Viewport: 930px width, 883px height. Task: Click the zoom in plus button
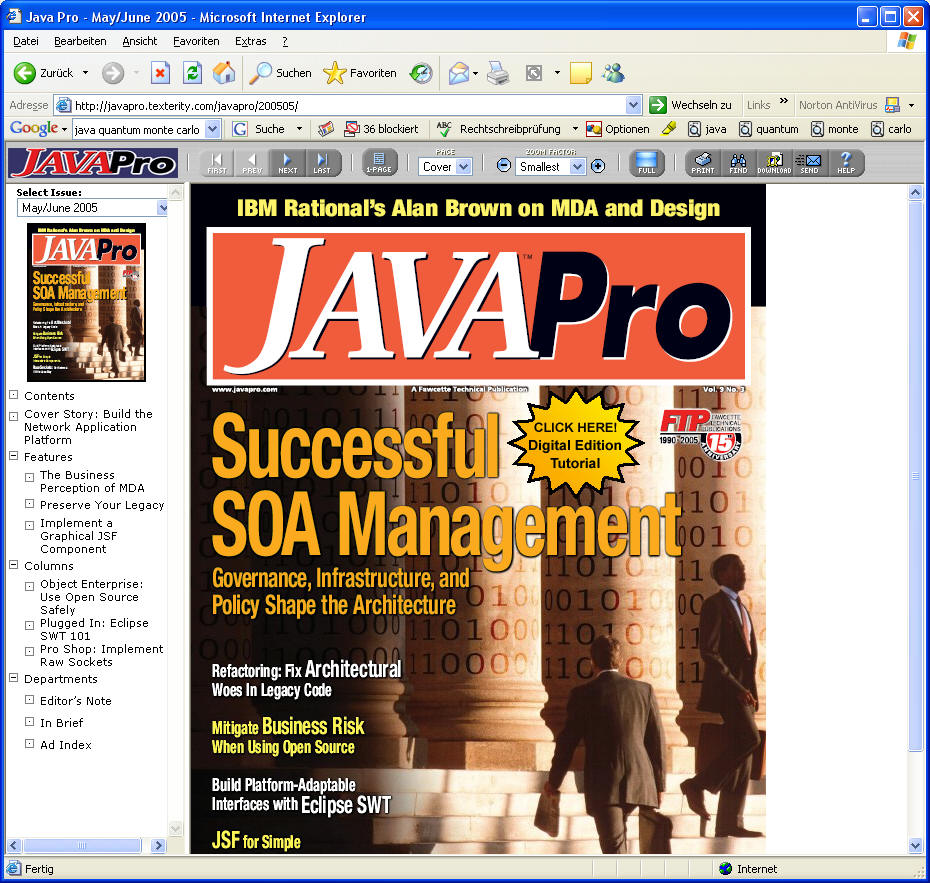[598, 166]
